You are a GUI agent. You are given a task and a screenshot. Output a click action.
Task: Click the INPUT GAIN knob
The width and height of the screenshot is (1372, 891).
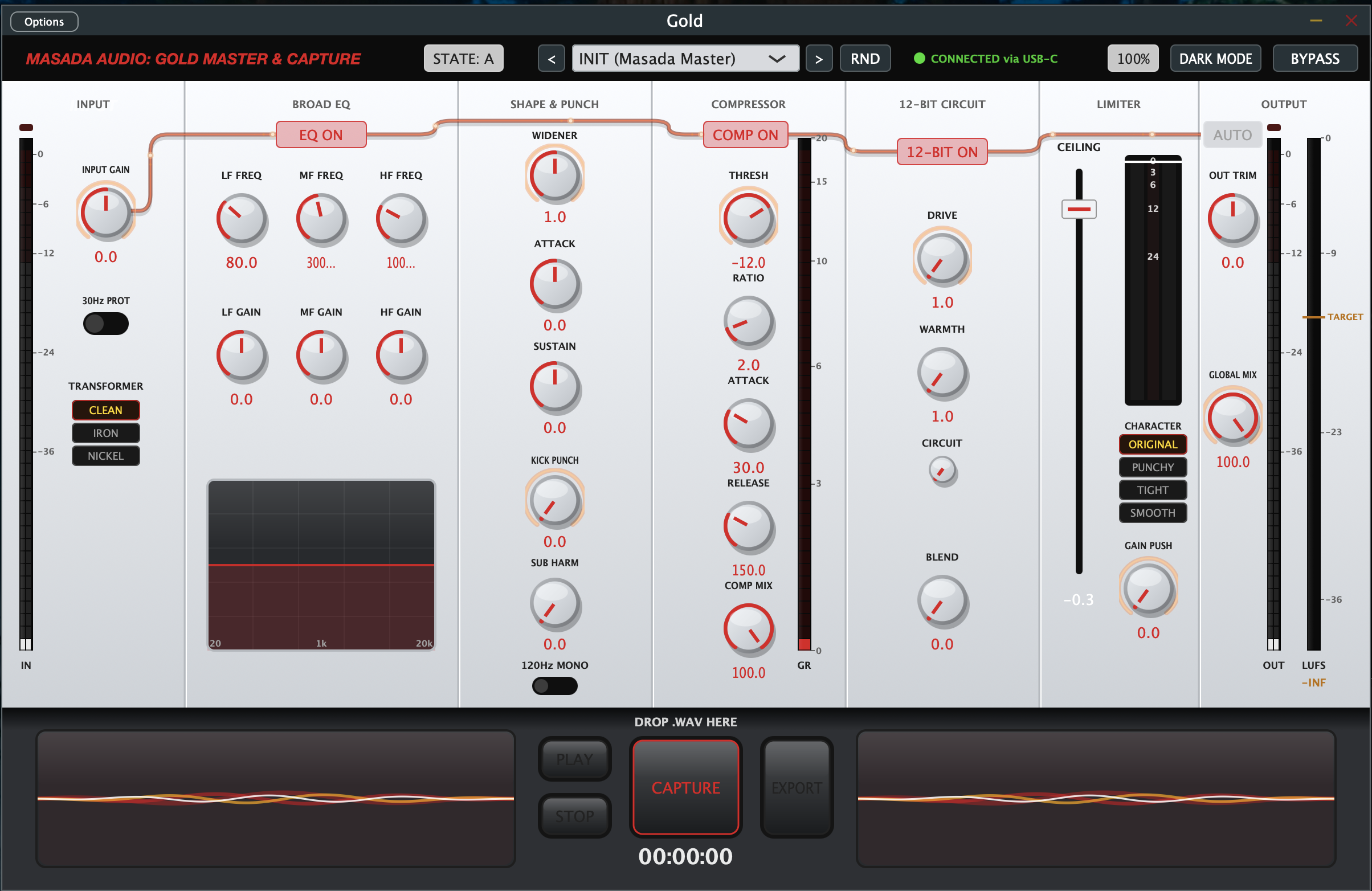pos(105,211)
